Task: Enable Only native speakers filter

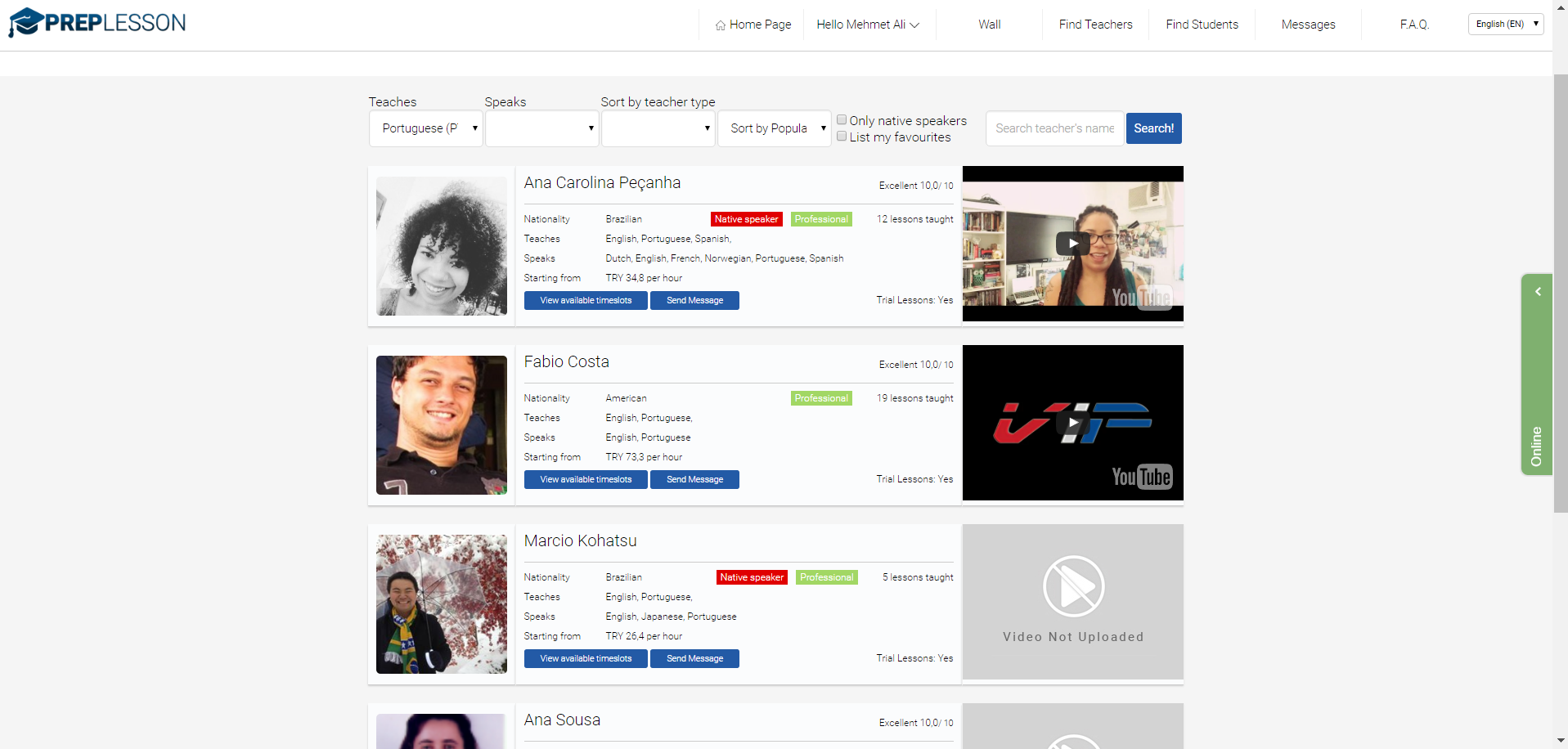Action: pyautogui.click(x=842, y=120)
